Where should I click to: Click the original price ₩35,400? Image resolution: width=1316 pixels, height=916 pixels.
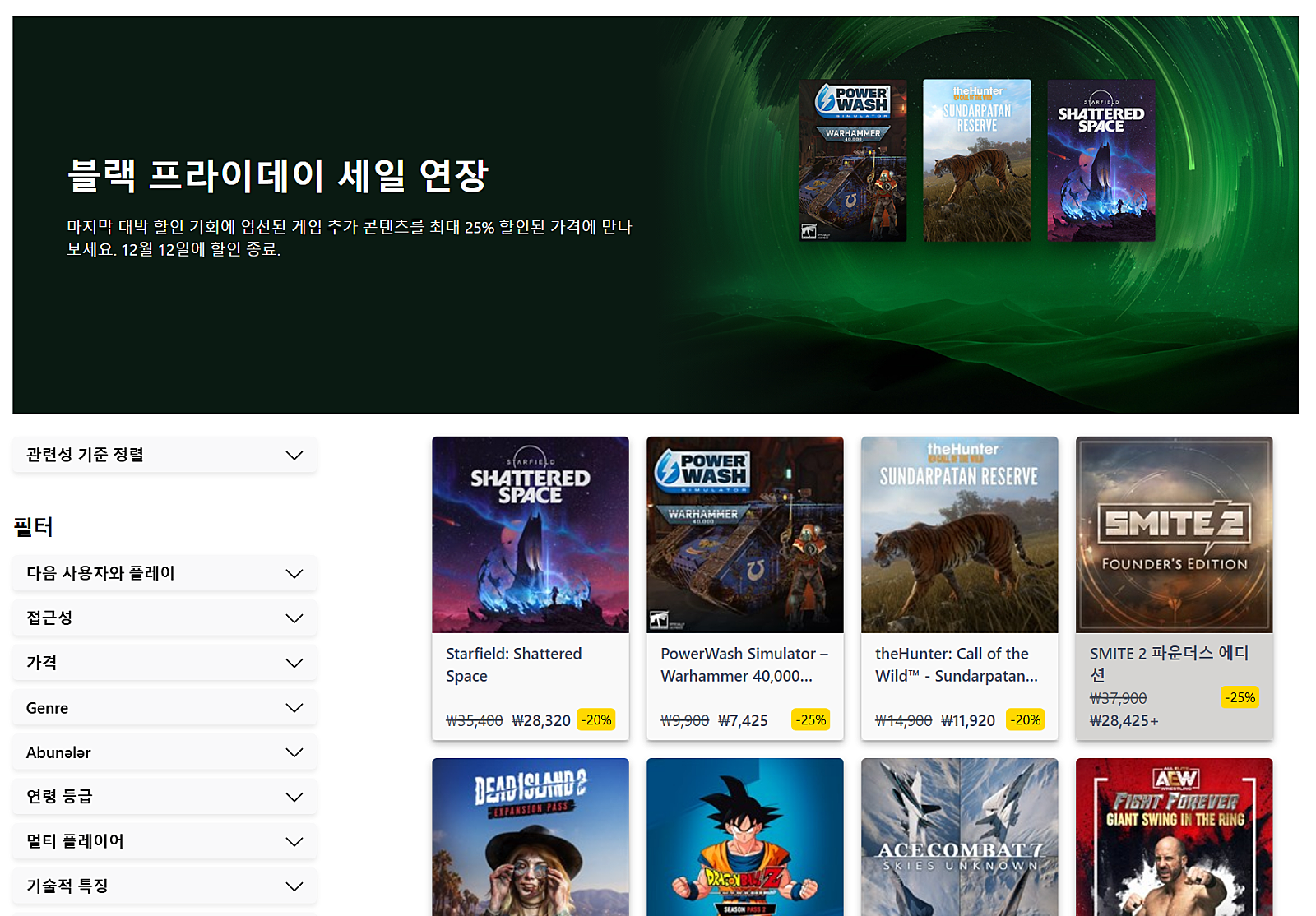pos(475,720)
